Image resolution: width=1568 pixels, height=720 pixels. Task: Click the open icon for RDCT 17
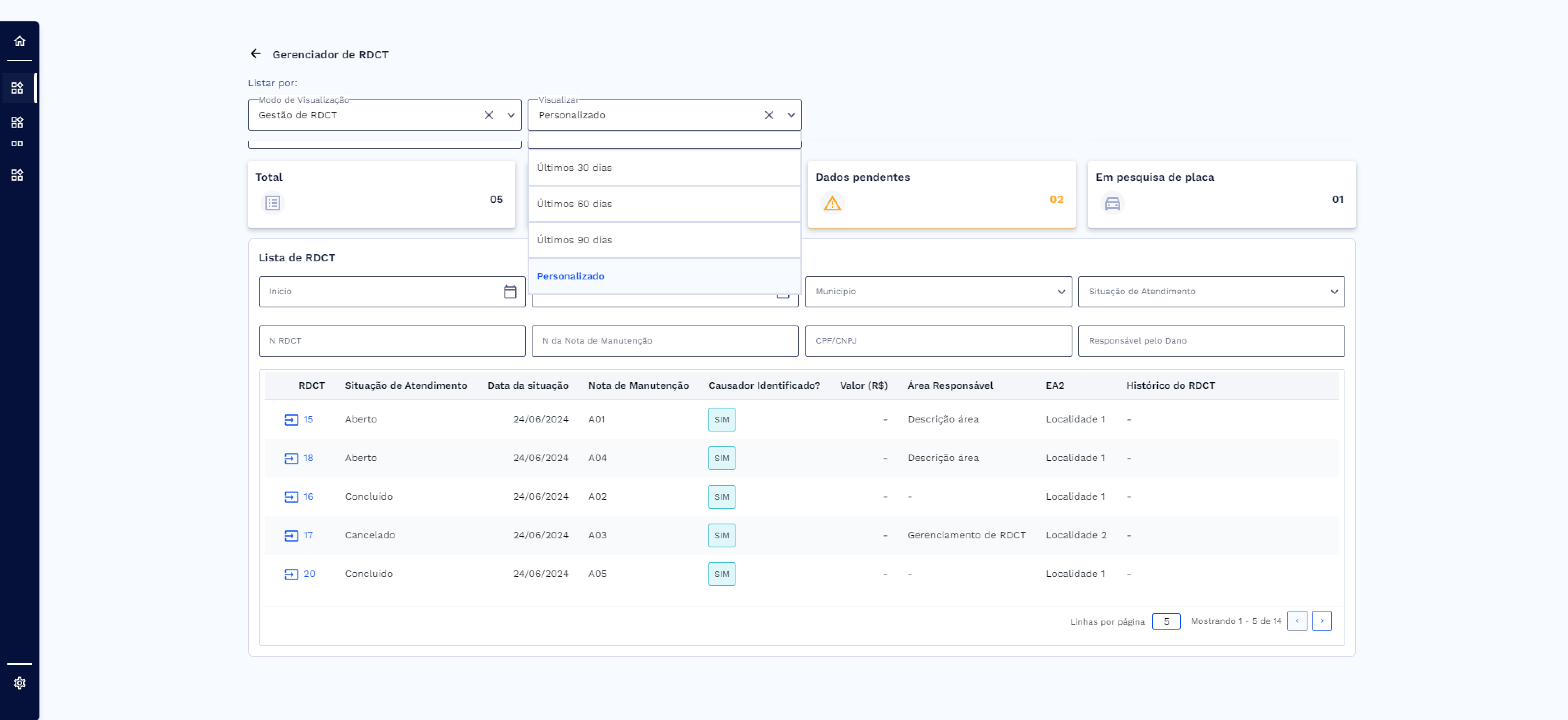[x=291, y=535]
